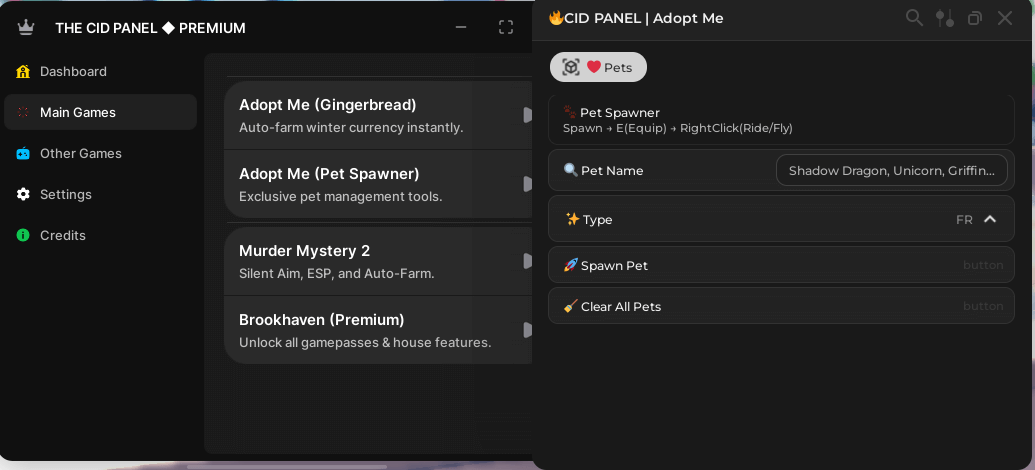Click the fire icon beside CID PANEL title
The height and width of the screenshot is (470, 1035).
(556, 18)
